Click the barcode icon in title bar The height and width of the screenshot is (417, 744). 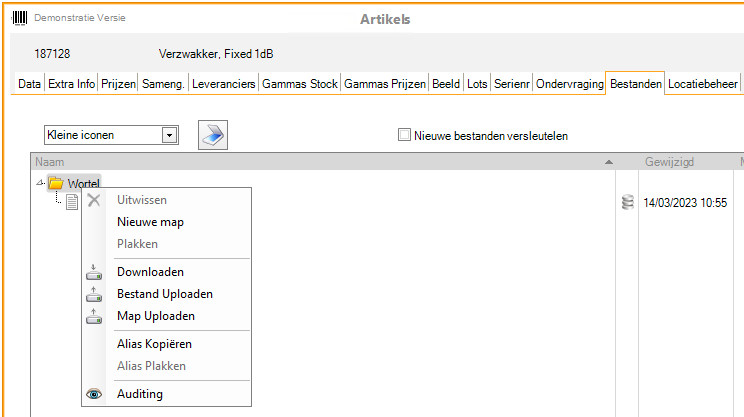click(x=18, y=19)
